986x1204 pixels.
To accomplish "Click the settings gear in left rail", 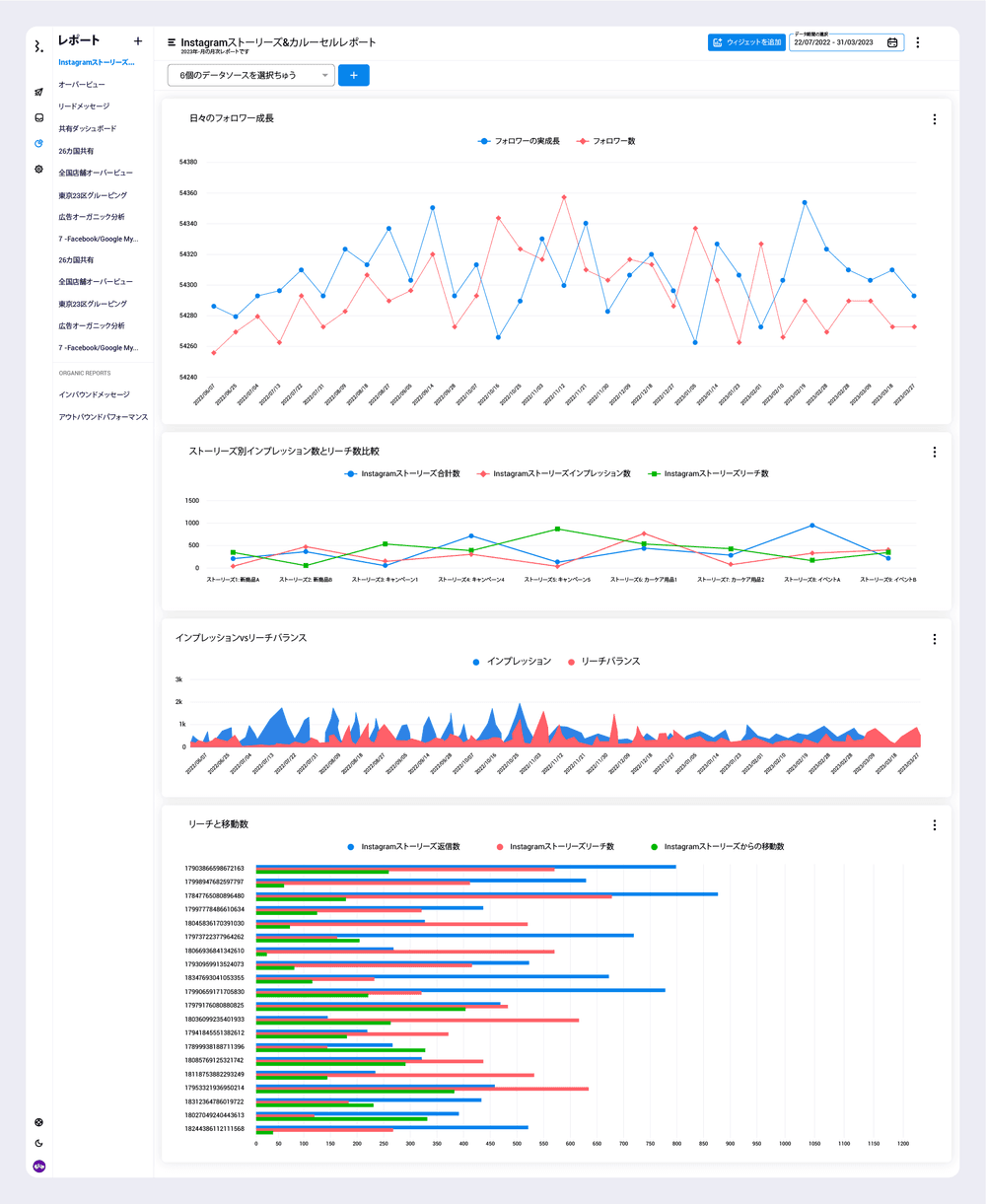I will click(38, 169).
